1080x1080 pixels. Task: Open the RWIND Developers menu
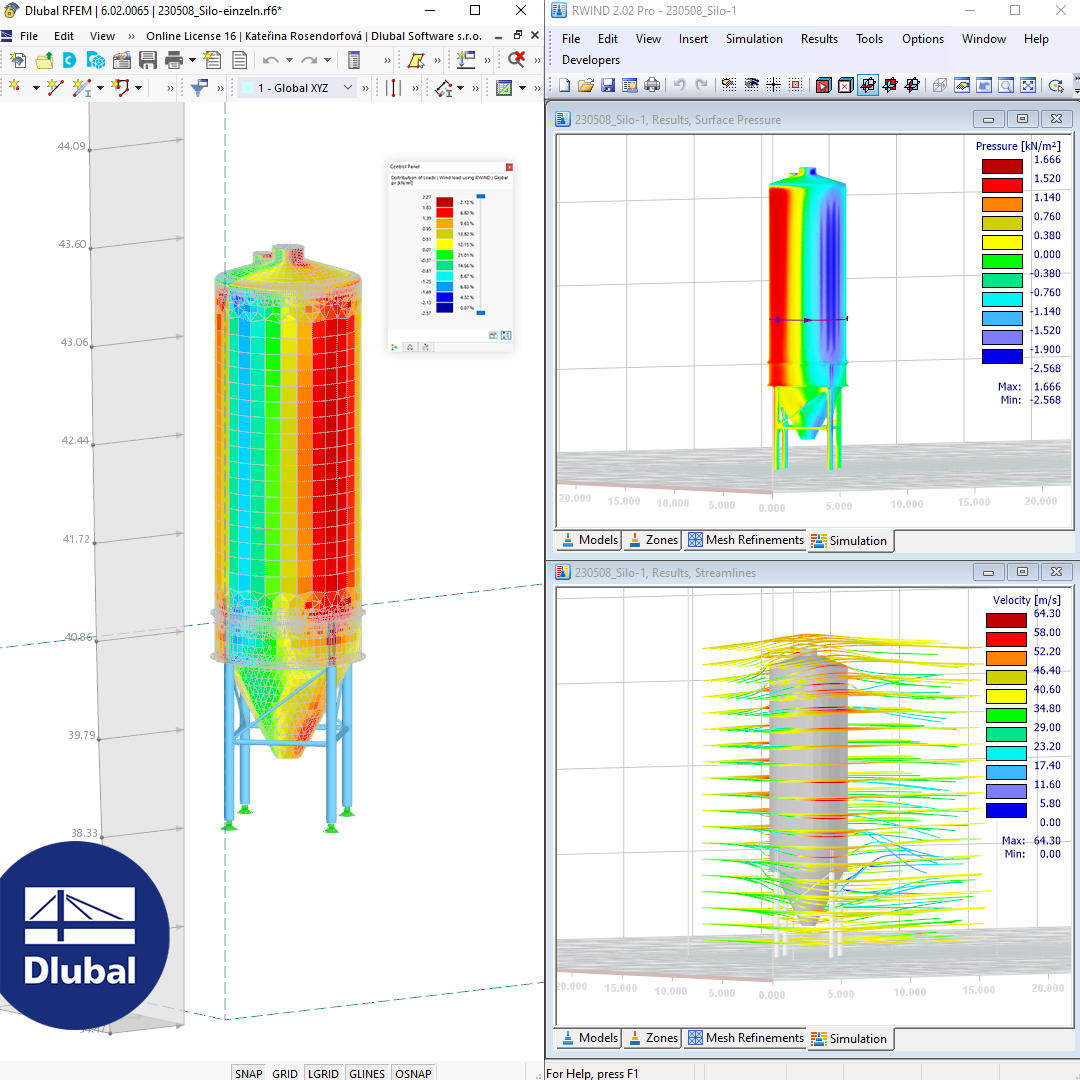590,60
